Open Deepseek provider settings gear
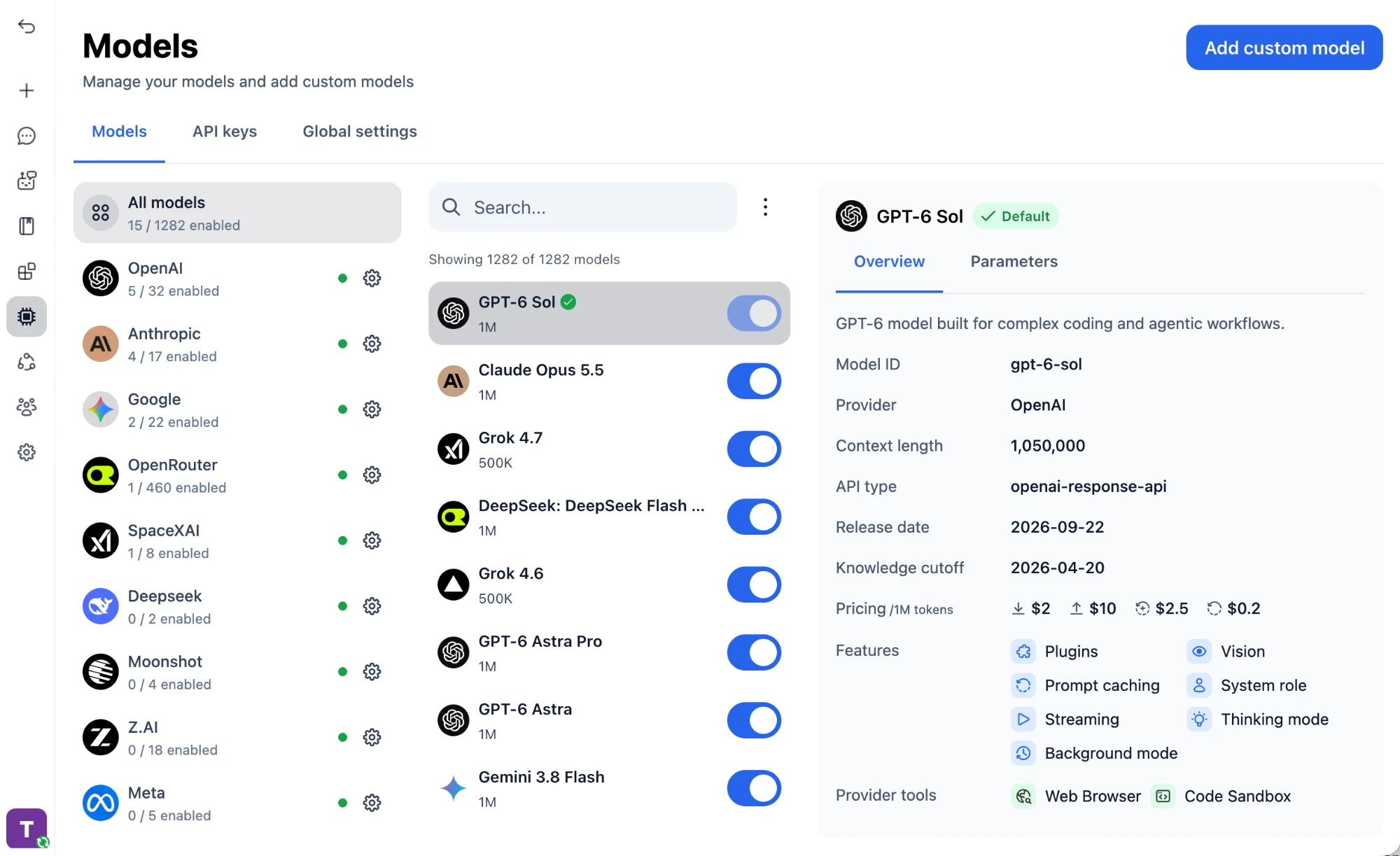The width and height of the screenshot is (1400, 856). click(x=372, y=606)
